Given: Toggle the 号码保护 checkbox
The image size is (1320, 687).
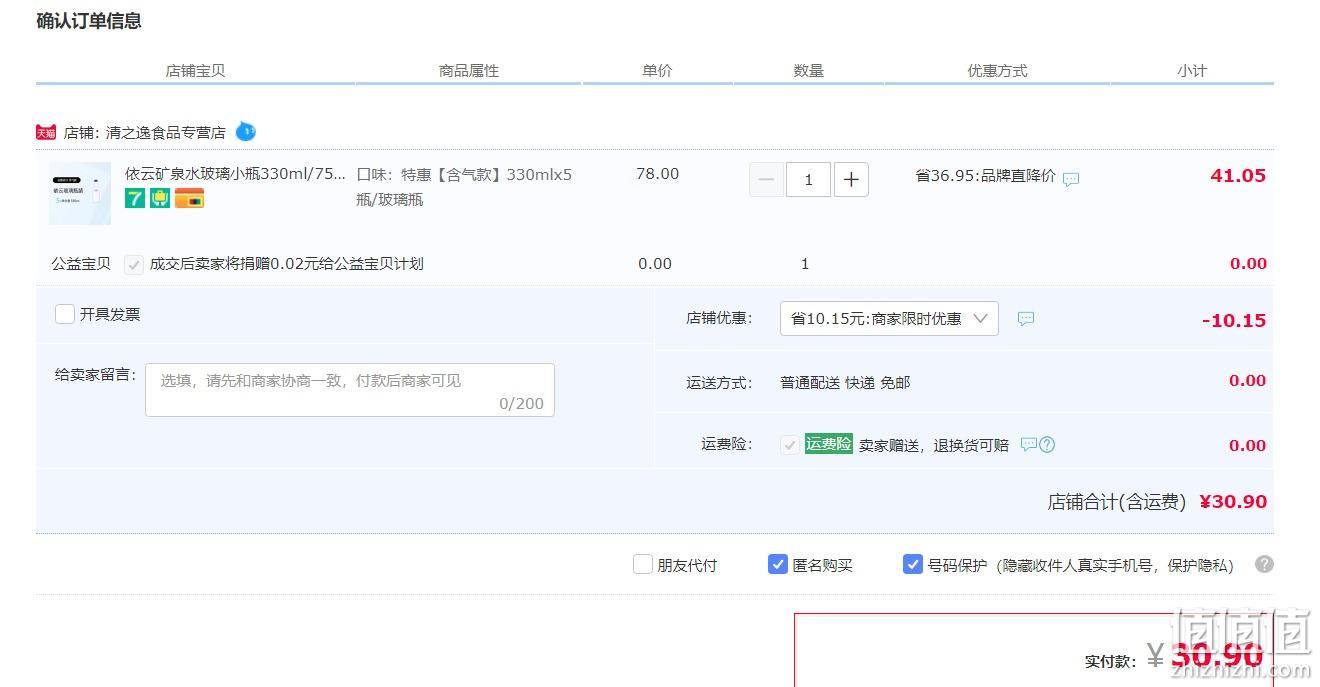Looking at the screenshot, I should coord(913,564).
